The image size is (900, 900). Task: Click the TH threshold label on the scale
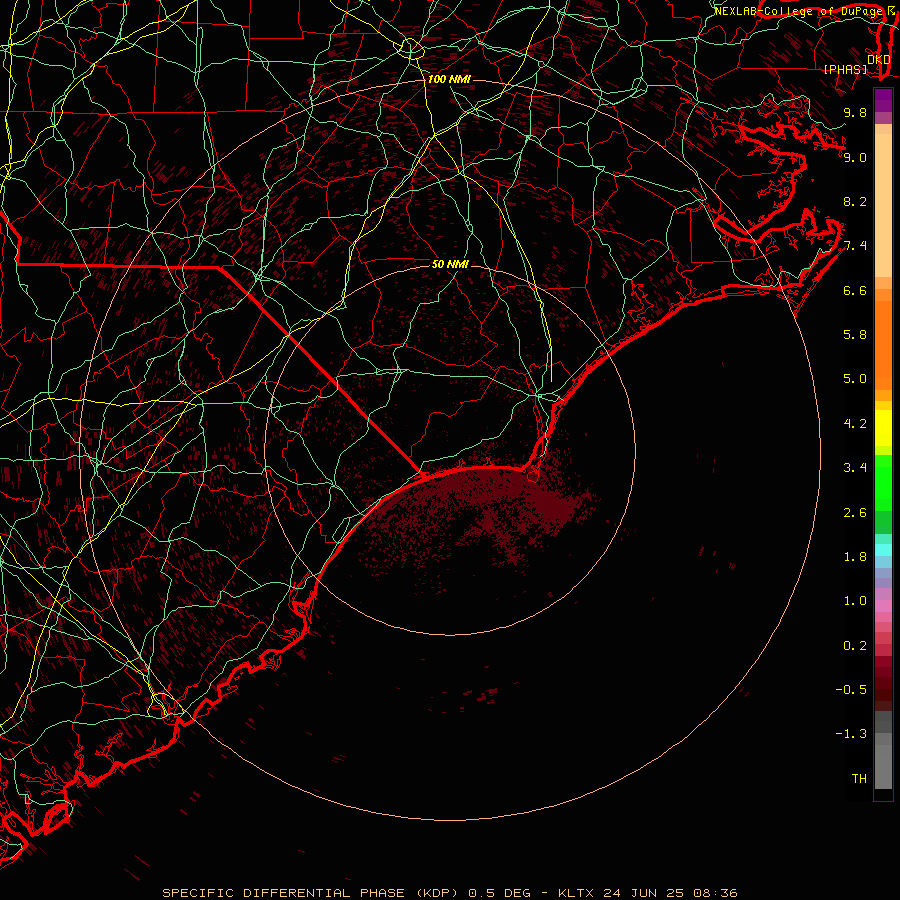[859, 779]
